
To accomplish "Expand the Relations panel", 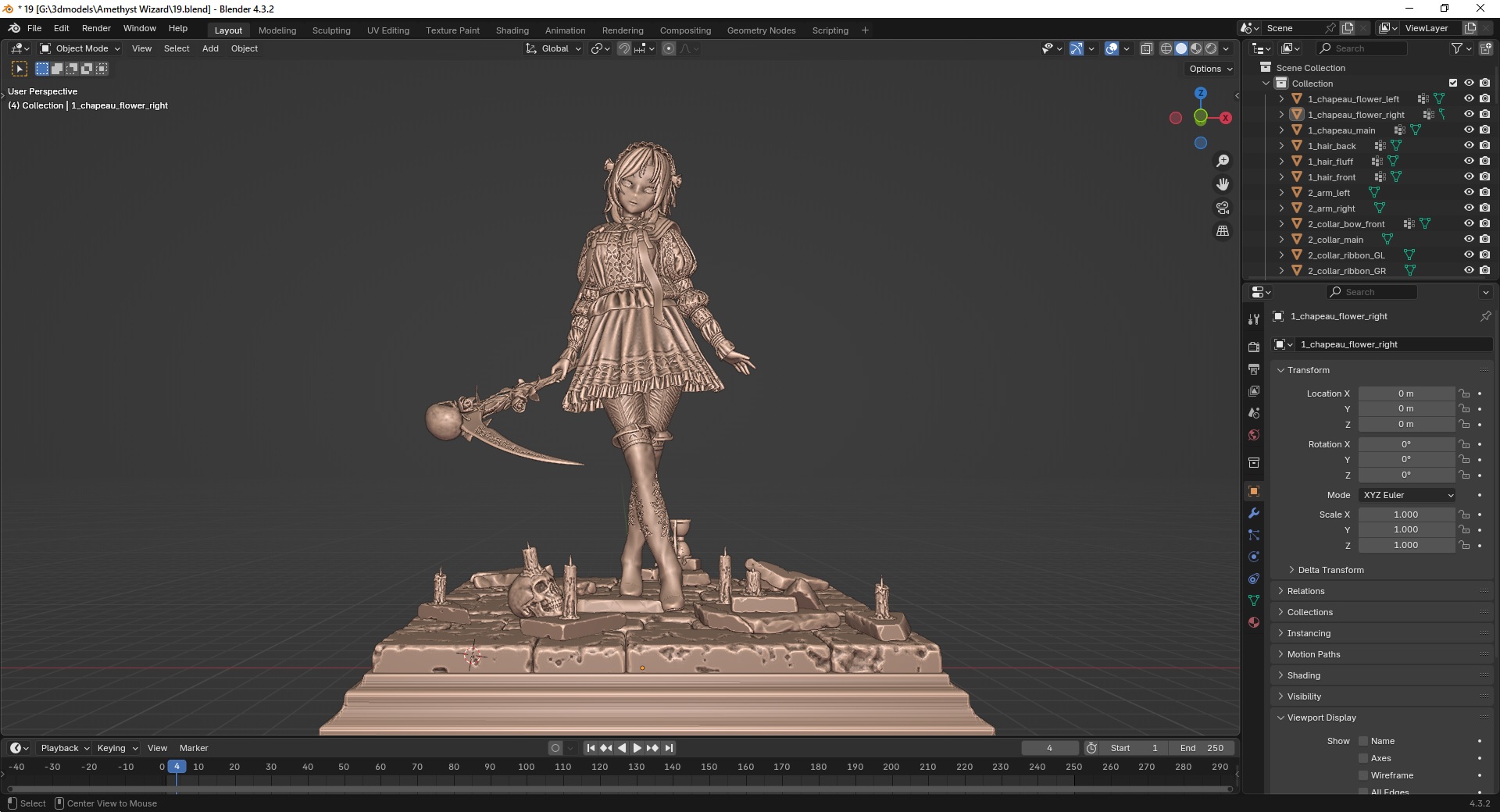I will (x=1306, y=591).
